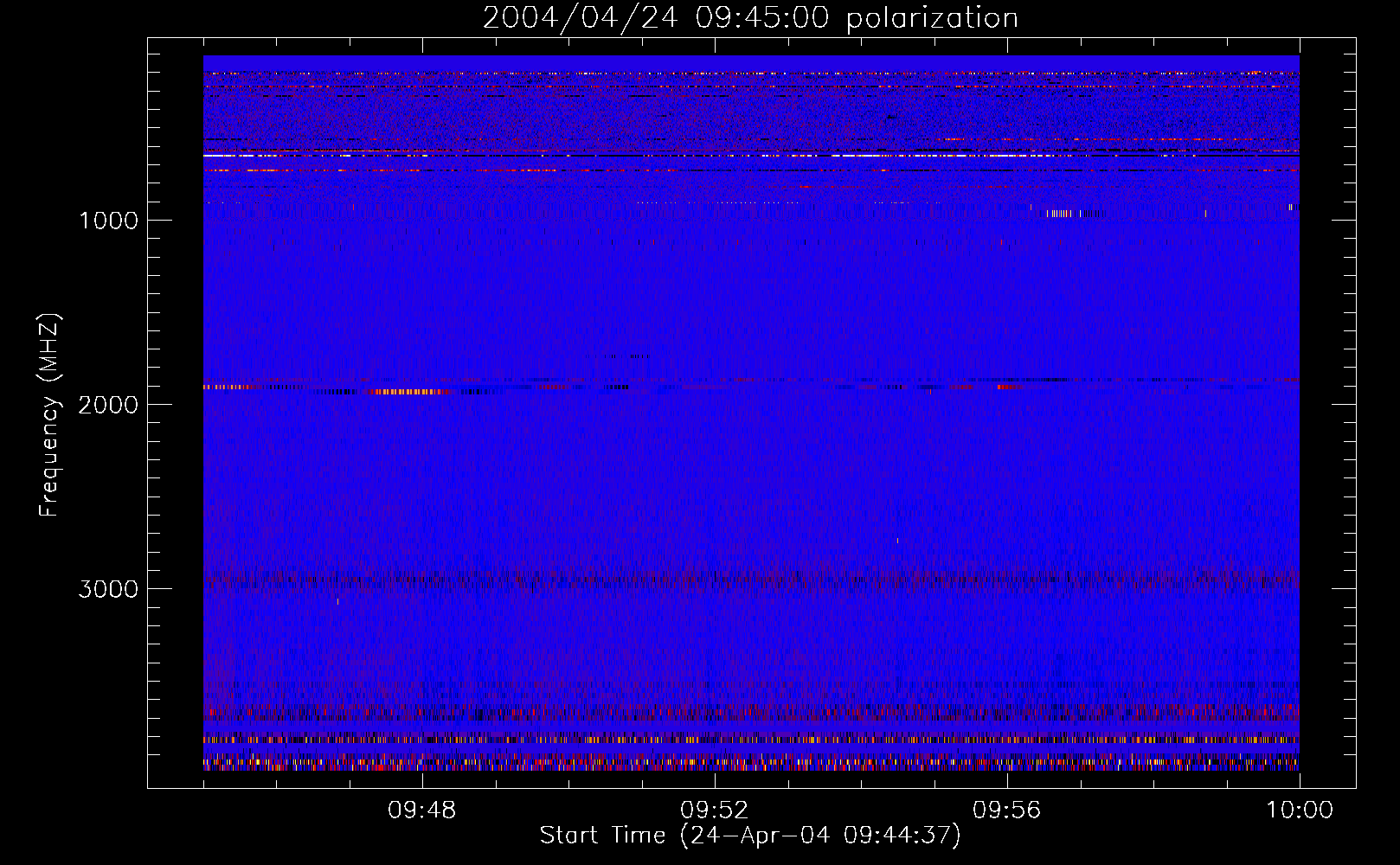Click the 09:56 time tick label

click(x=1007, y=811)
